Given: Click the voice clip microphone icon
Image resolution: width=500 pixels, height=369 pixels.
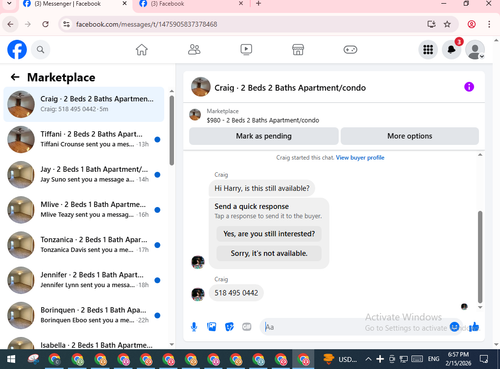Looking at the screenshot, I should coord(194,327).
